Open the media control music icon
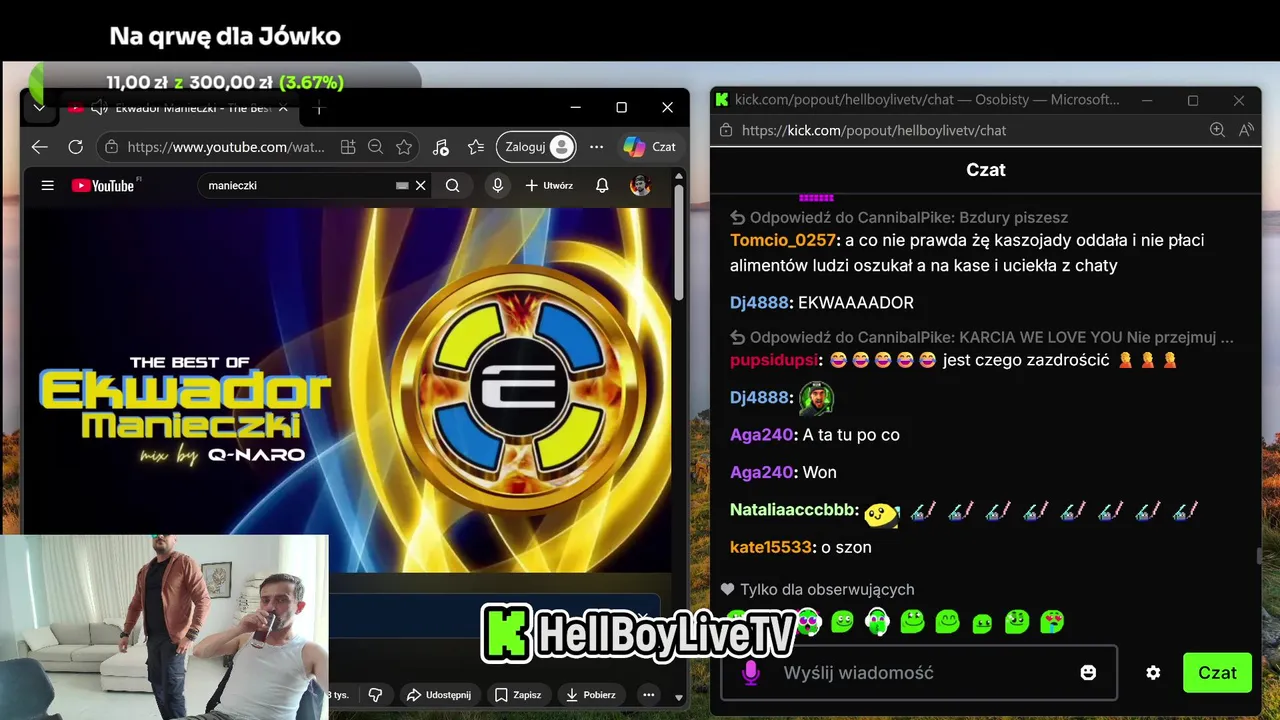Image resolution: width=1280 pixels, height=720 pixels. click(x=441, y=147)
